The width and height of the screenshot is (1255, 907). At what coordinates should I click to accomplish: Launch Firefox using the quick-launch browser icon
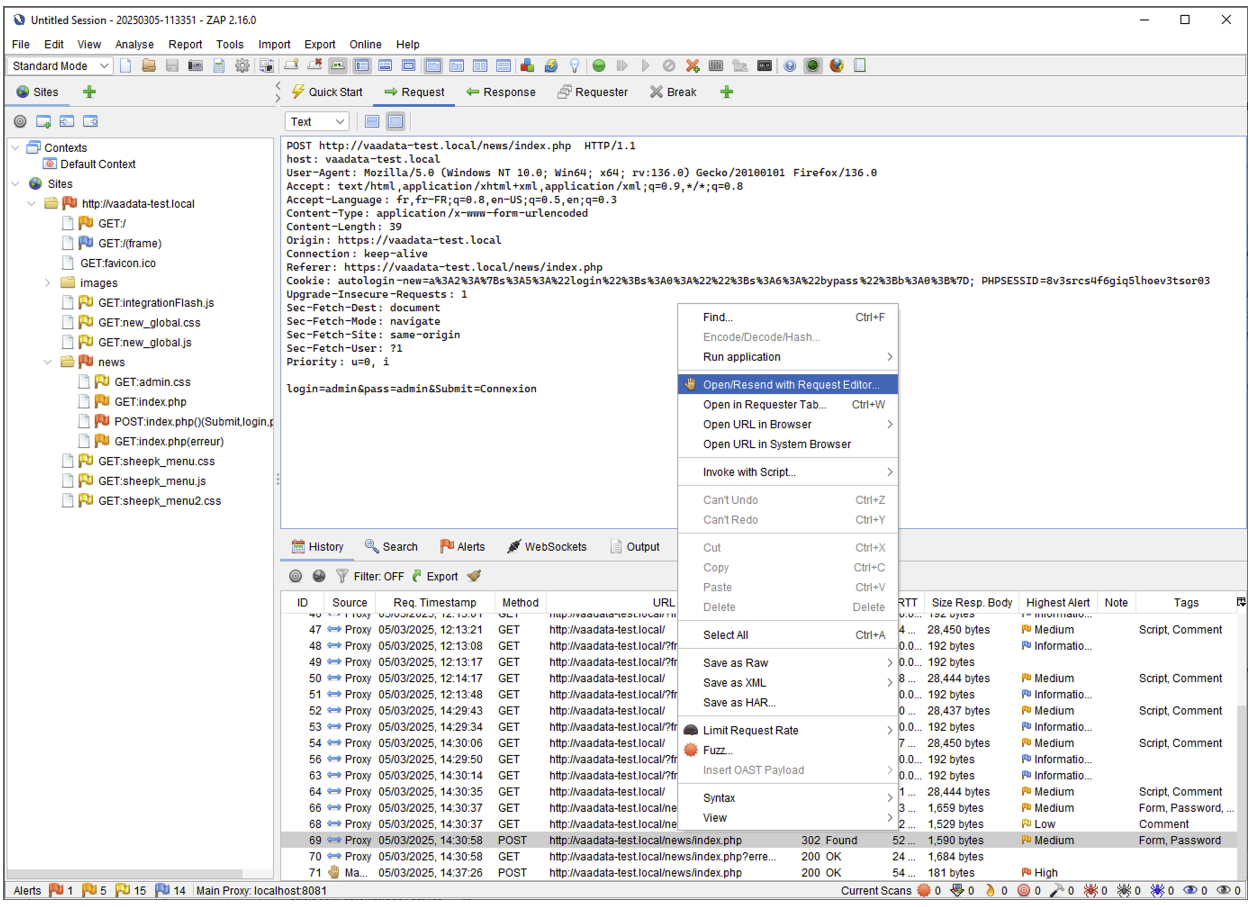(x=836, y=66)
